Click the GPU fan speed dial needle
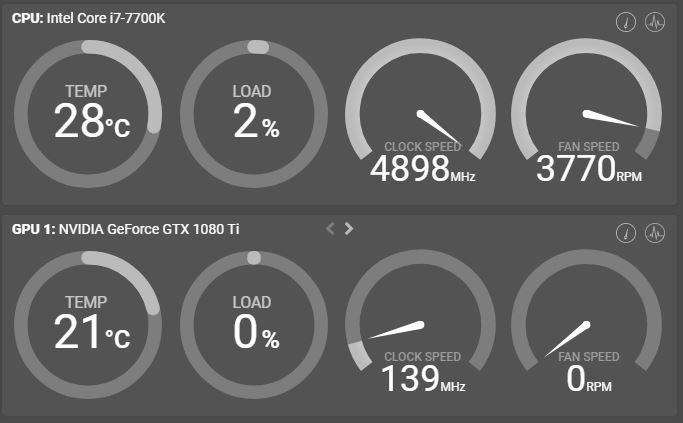Image resolution: width=683 pixels, height=423 pixels. point(569,338)
